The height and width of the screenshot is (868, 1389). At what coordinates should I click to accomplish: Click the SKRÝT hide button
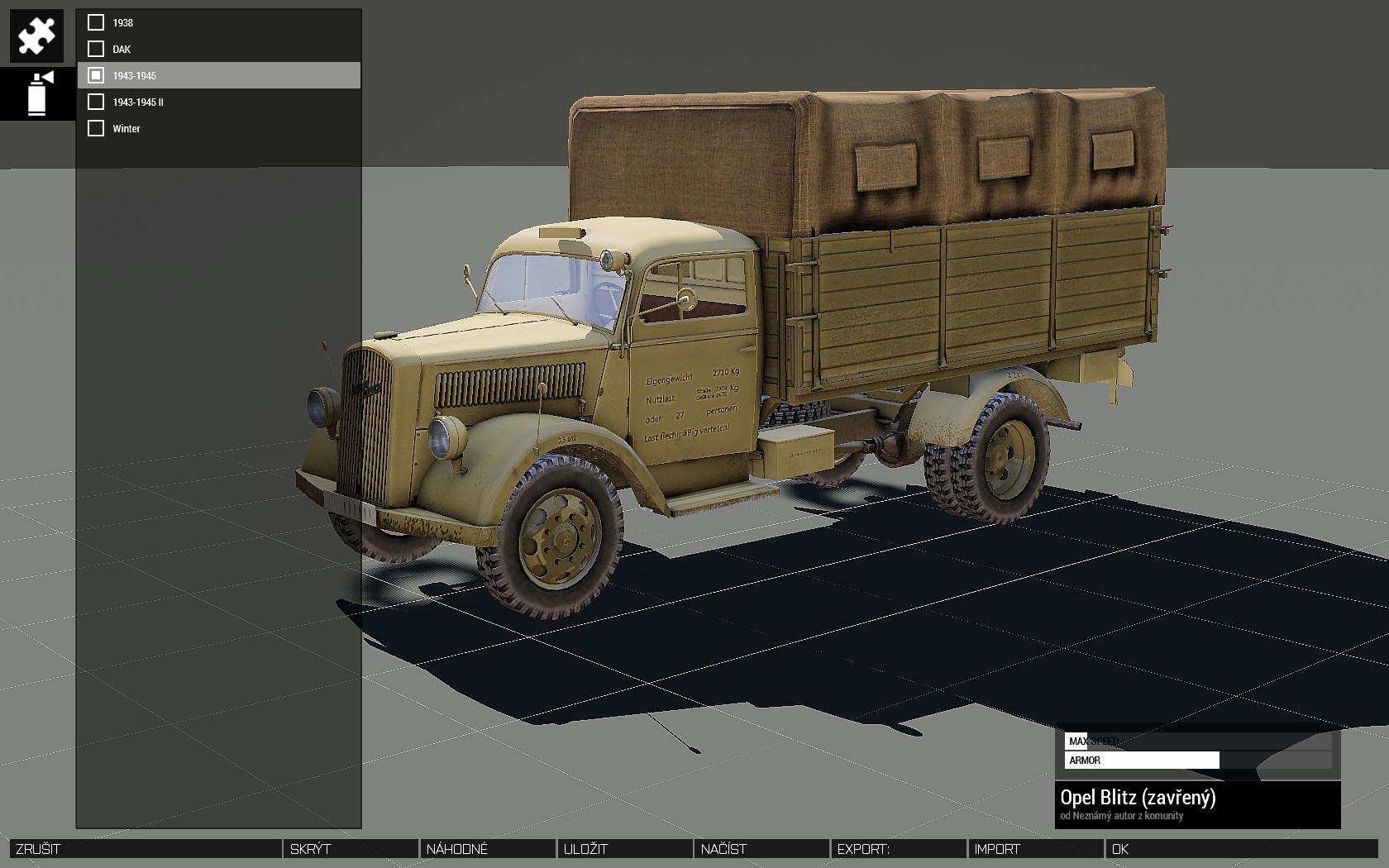coord(351,849)
